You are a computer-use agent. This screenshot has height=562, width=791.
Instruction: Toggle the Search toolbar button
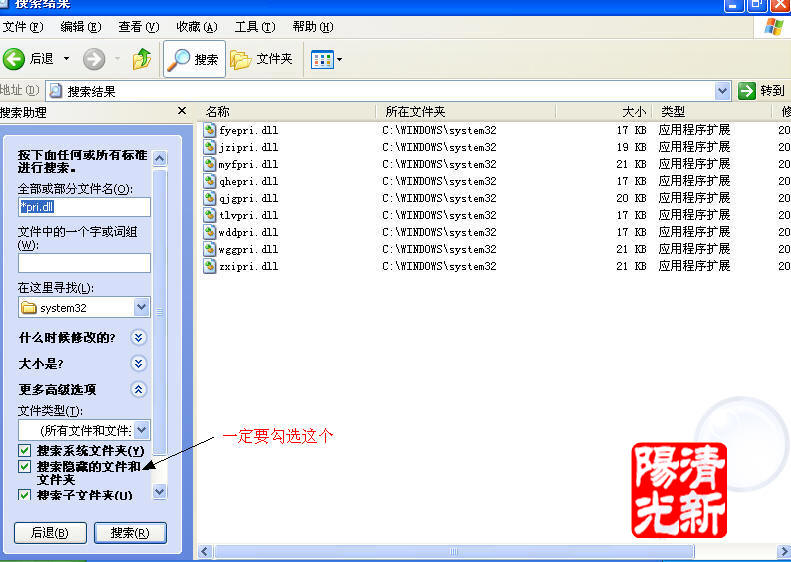(194, 59)
